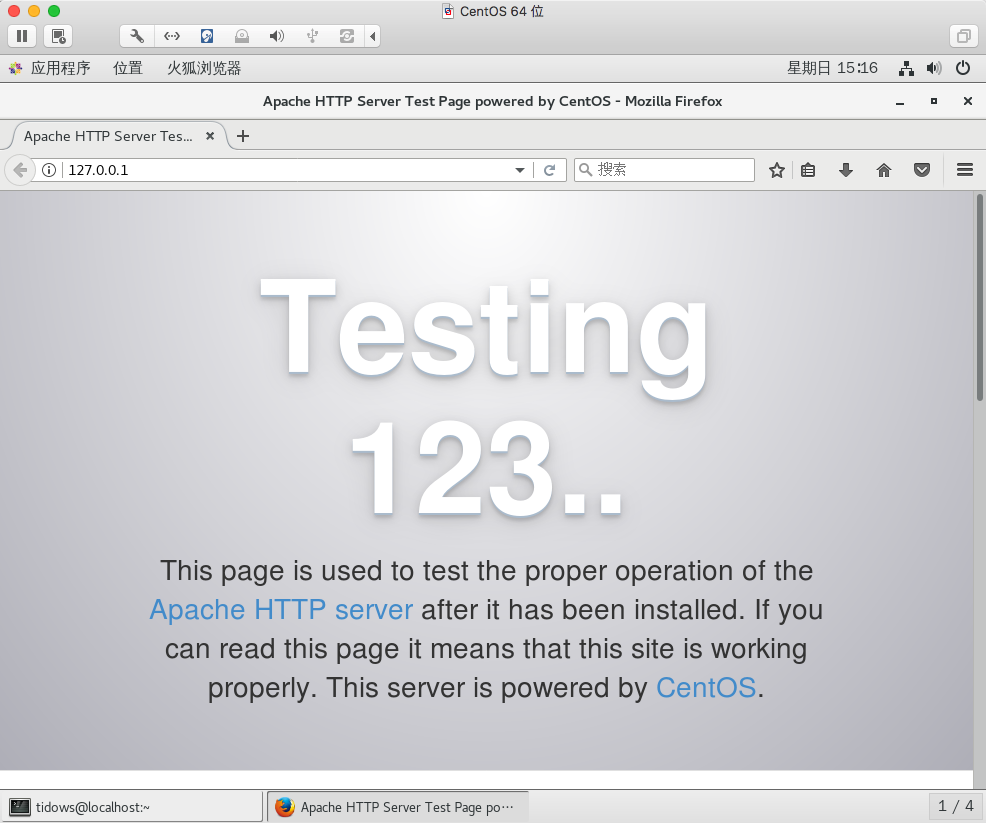Click the 搜索 search box
The image size is (986, 823).
664,170
